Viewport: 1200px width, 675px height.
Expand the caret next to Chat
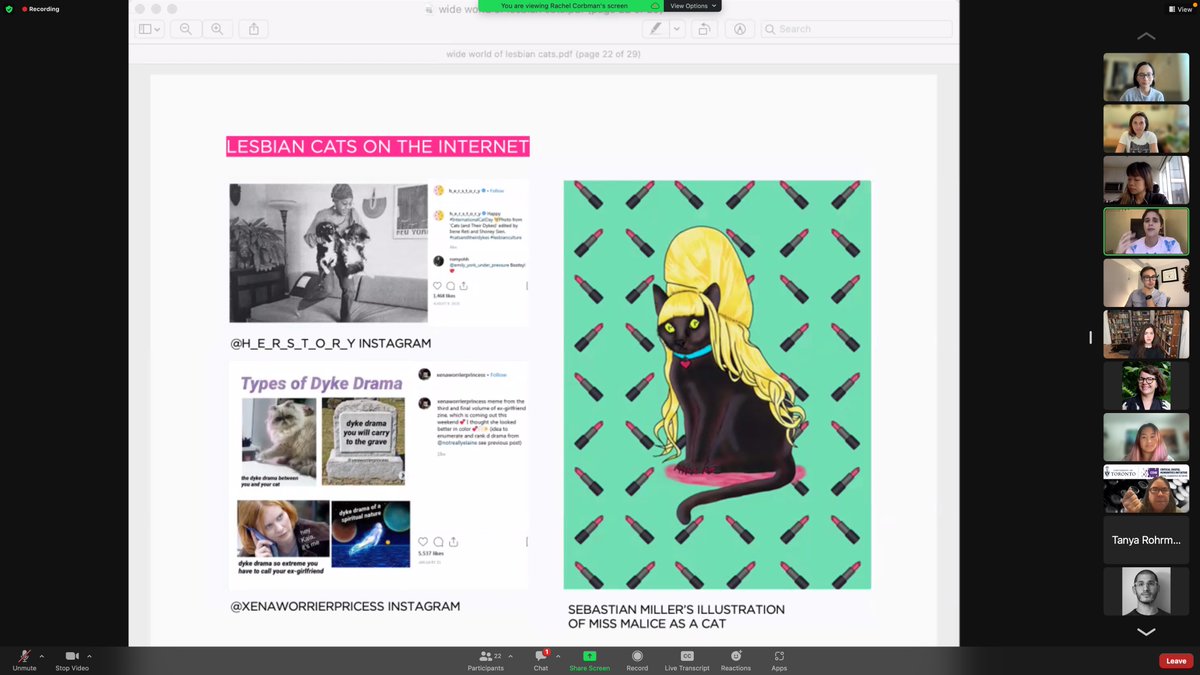coord(560,656)
